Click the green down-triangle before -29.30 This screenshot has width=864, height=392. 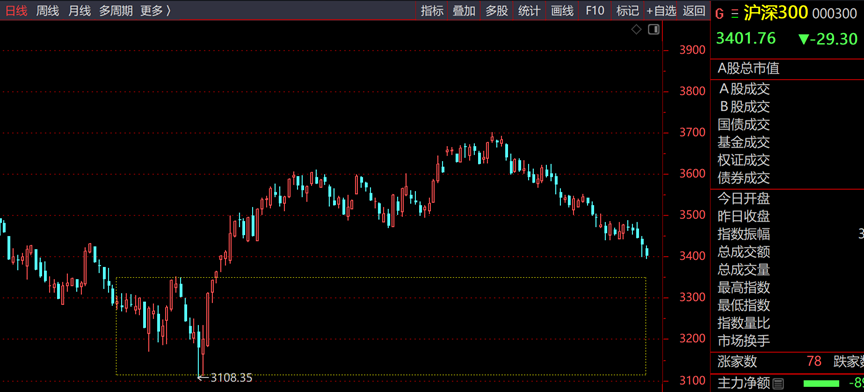pos(803,39)
